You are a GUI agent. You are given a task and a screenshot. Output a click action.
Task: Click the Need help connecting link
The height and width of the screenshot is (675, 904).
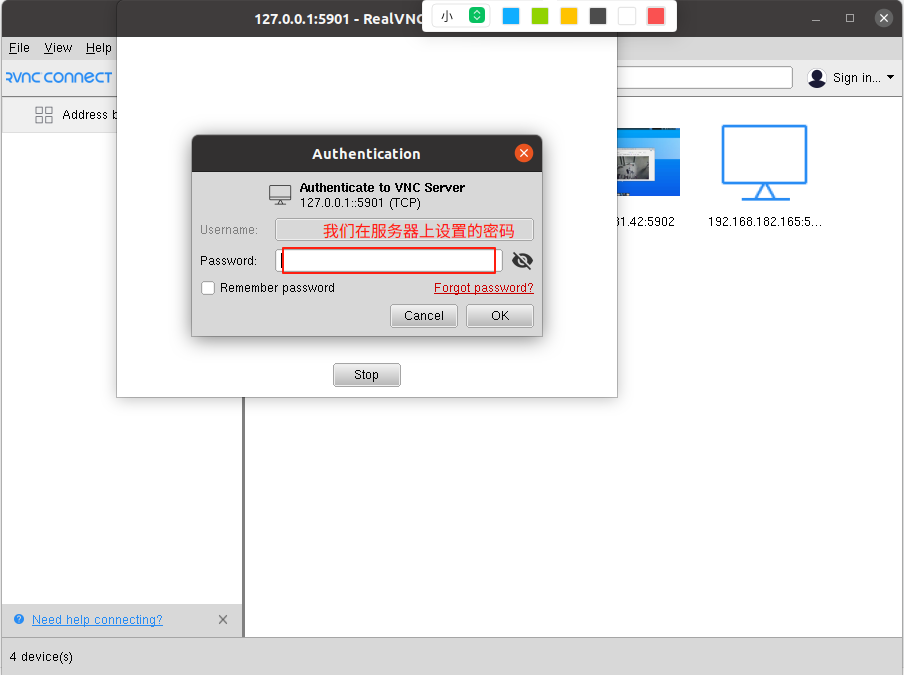pos(96,619)
